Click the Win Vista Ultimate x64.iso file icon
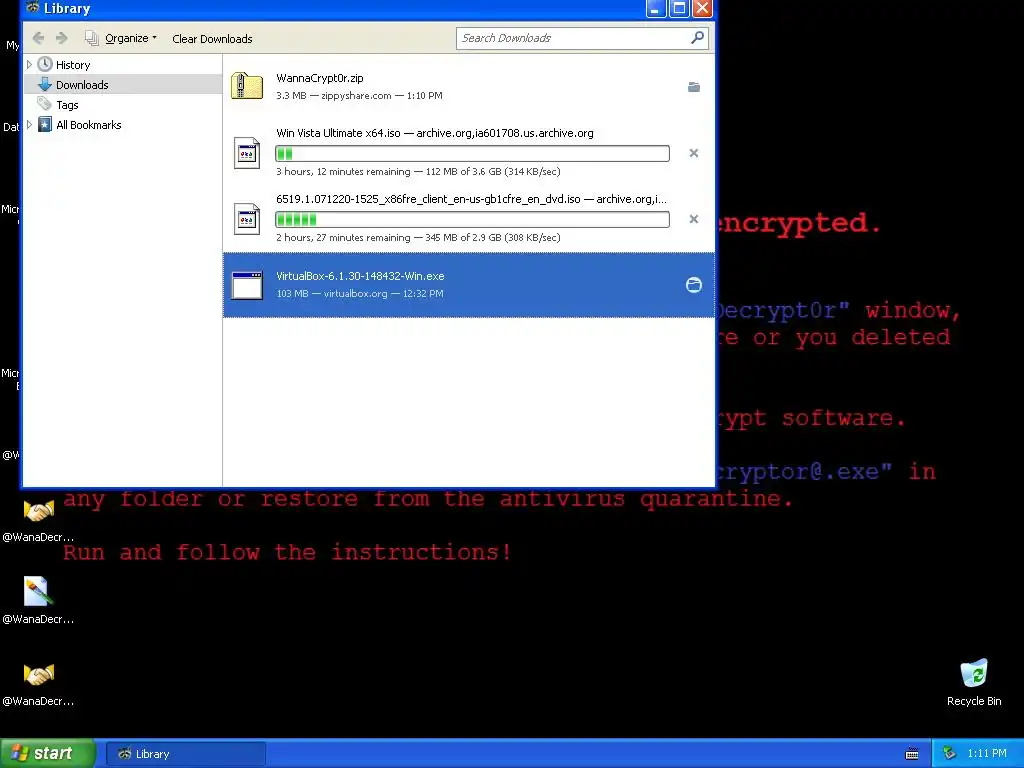The height and width of the screenshot is (768, 1024). [x=247, y=153]
